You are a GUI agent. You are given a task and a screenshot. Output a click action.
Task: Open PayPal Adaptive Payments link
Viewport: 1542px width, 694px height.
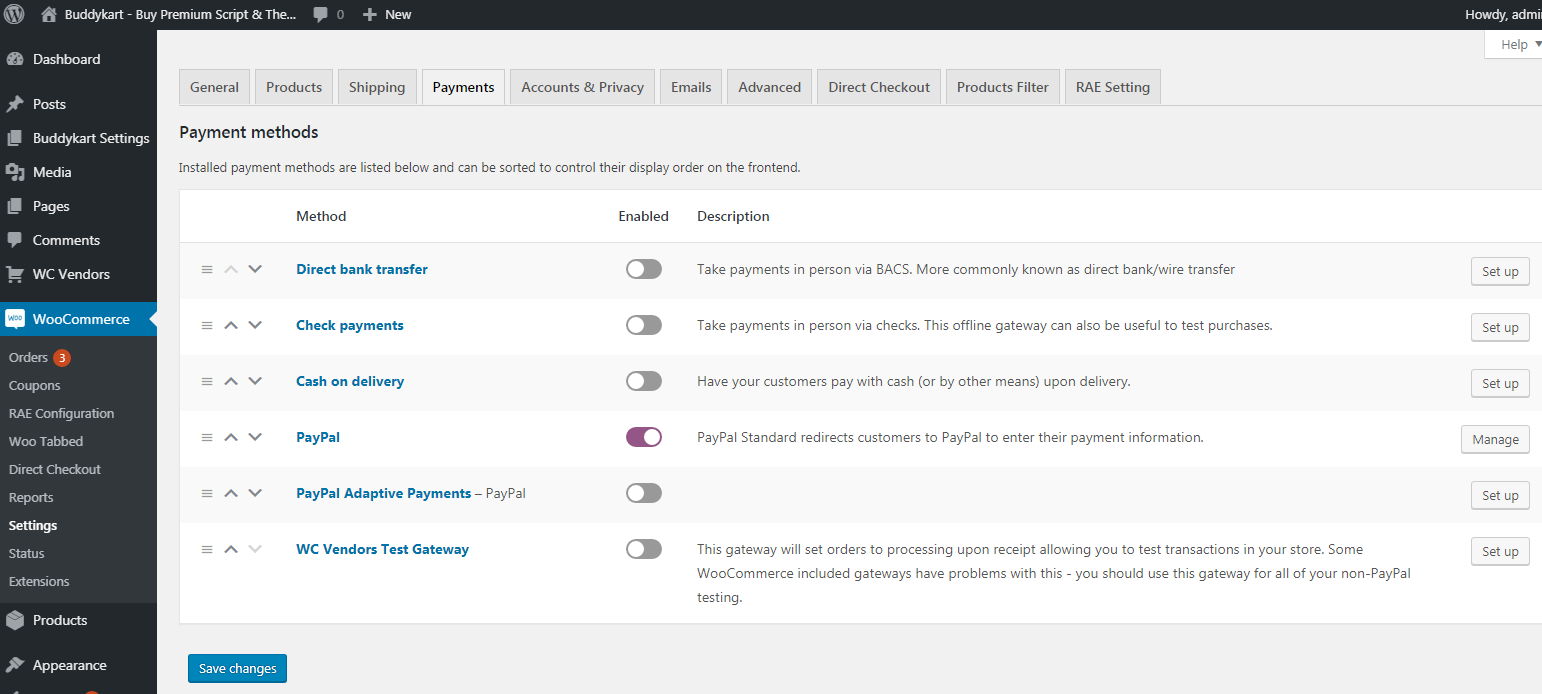383,493
